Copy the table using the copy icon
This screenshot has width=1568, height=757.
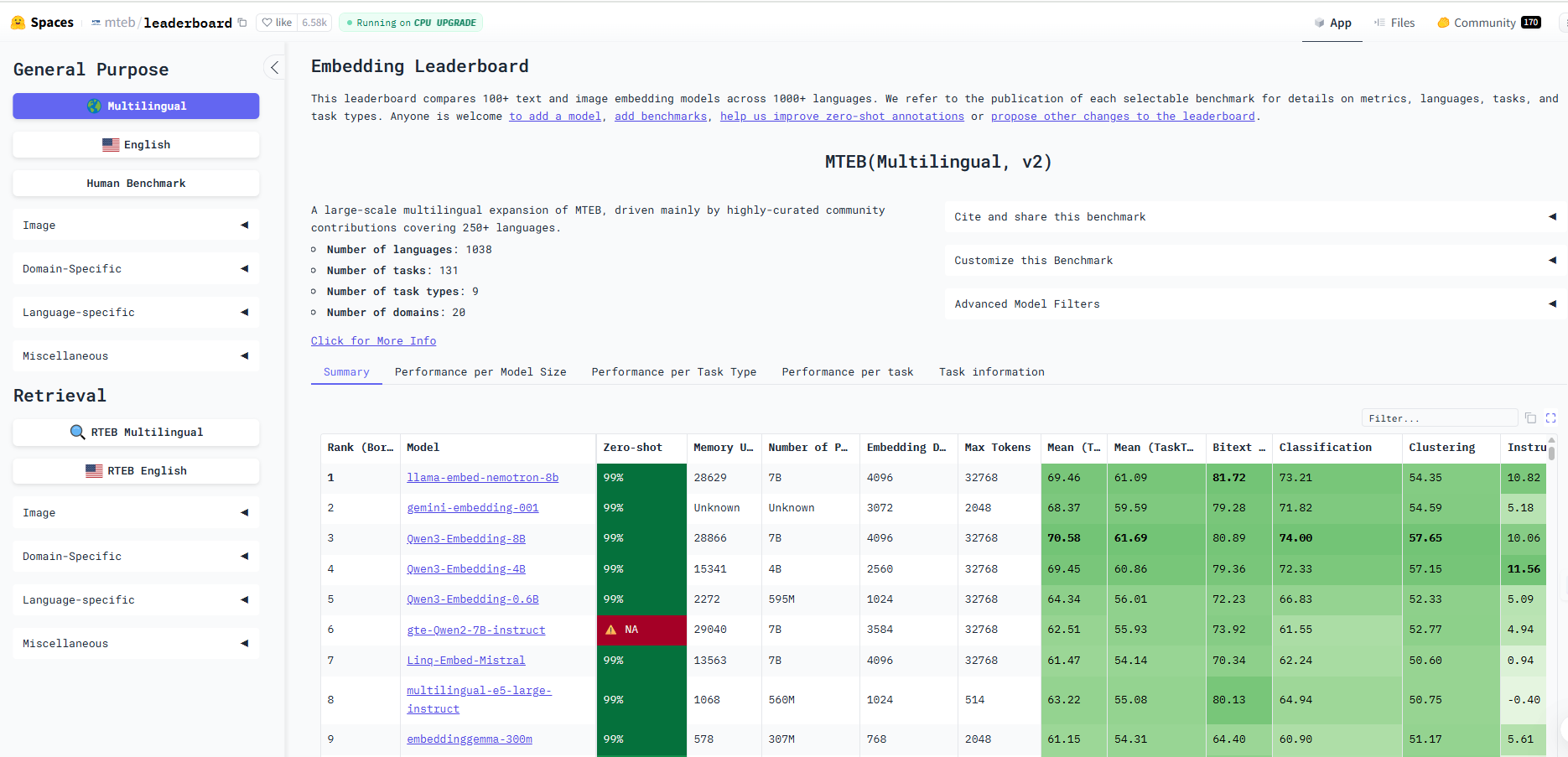(x=1530, y=417)
